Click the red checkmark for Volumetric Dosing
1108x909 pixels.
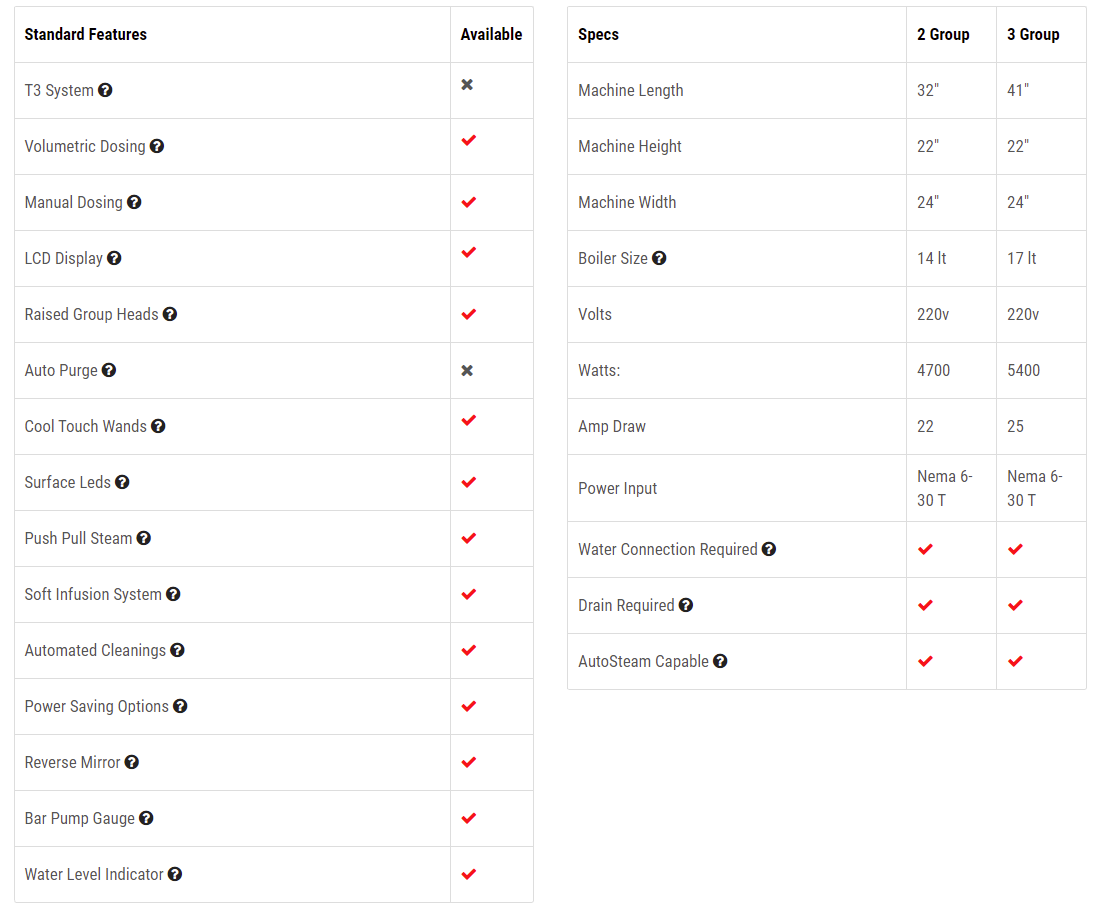click(468, 141)
